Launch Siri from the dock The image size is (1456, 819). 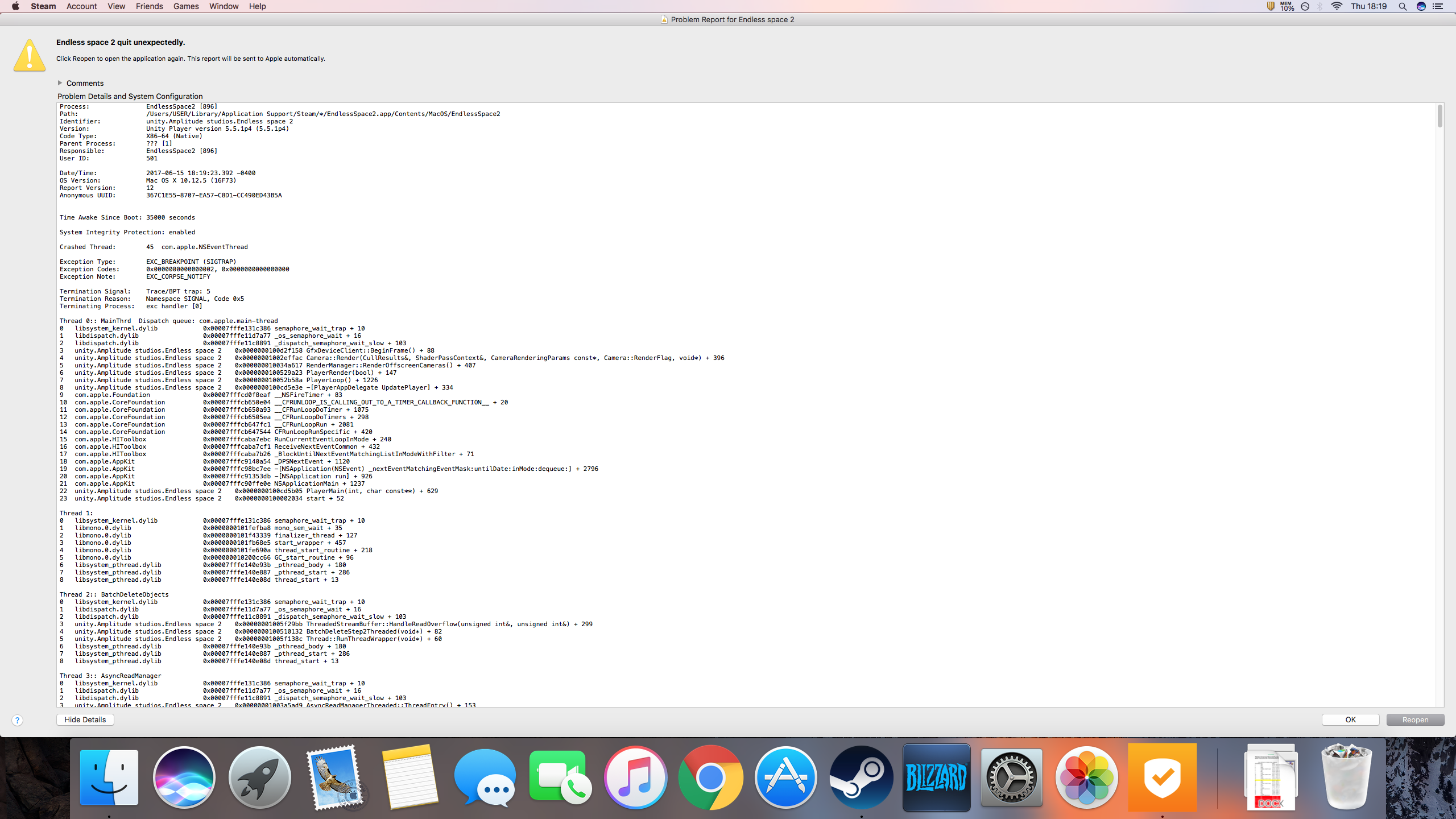[x=184, y=777]
